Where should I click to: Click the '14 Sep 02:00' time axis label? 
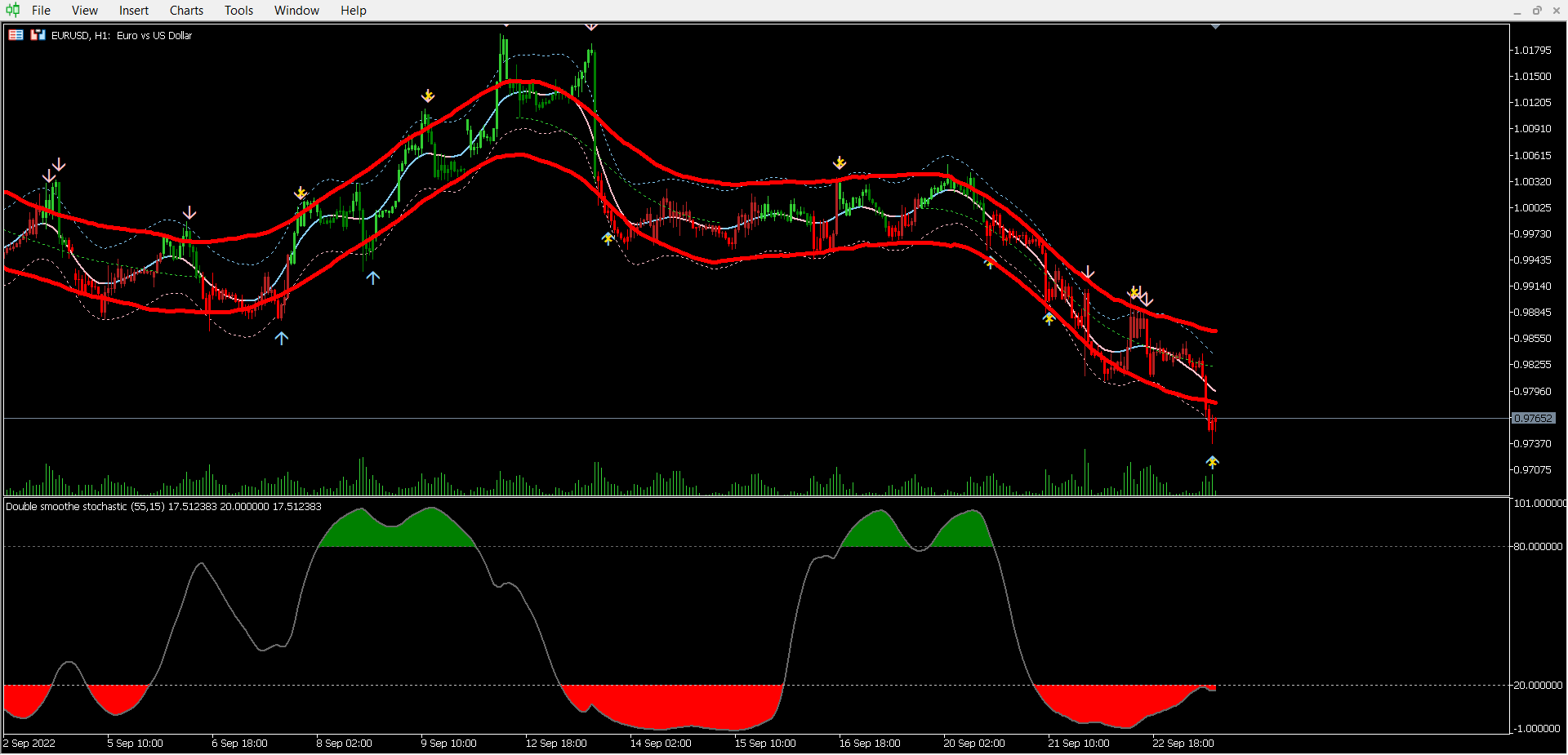click(661, 744)
